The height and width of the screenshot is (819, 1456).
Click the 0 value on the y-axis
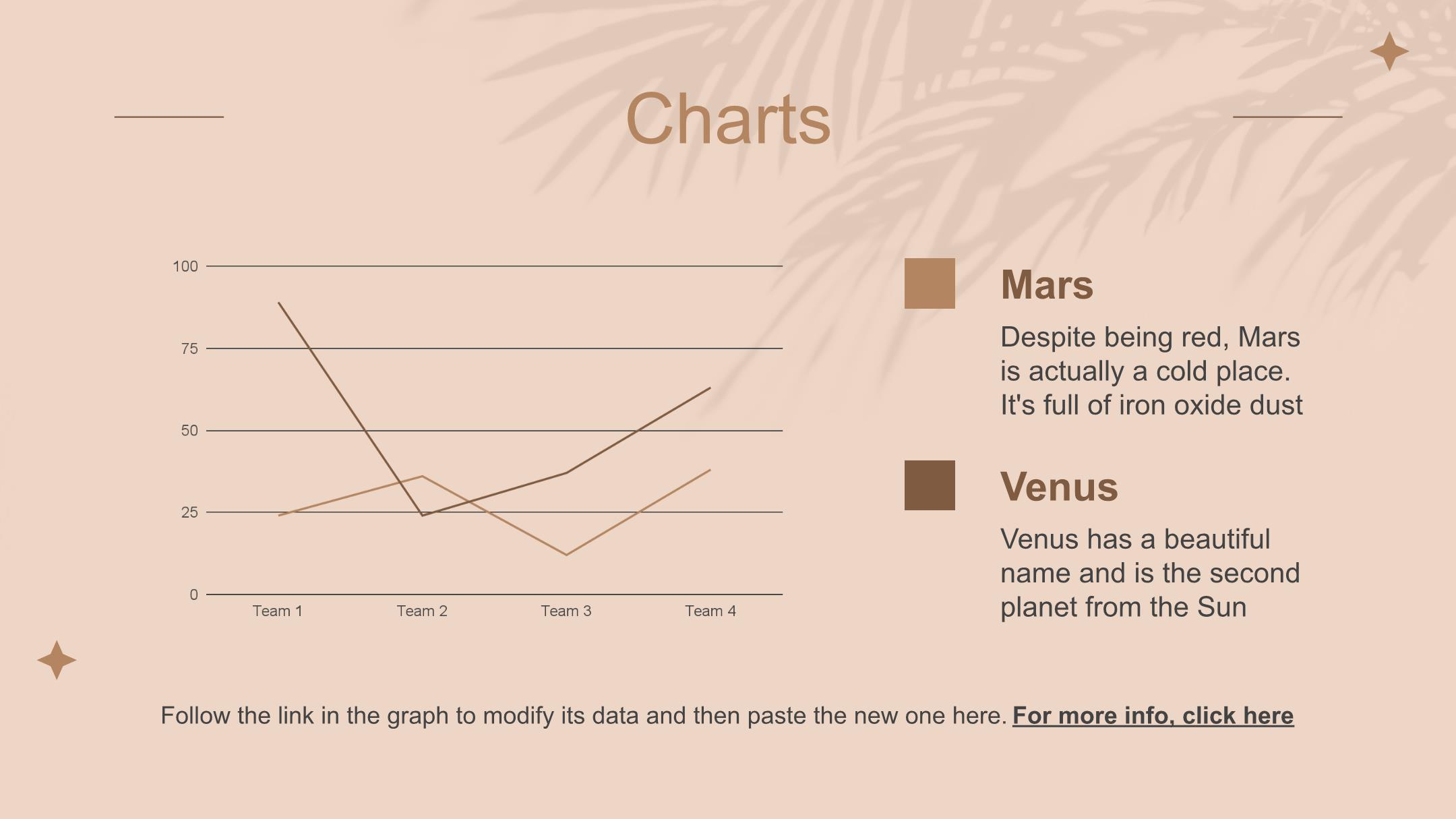(x=194, y=595)
